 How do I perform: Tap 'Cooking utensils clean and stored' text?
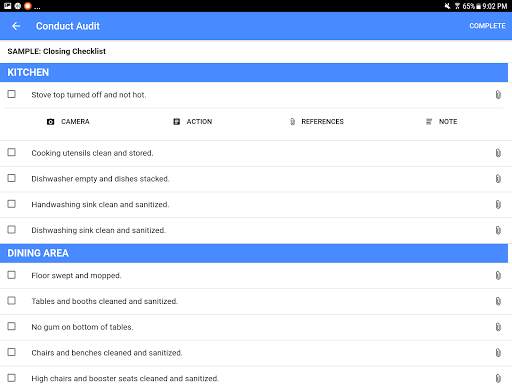[x=92, y=153]
